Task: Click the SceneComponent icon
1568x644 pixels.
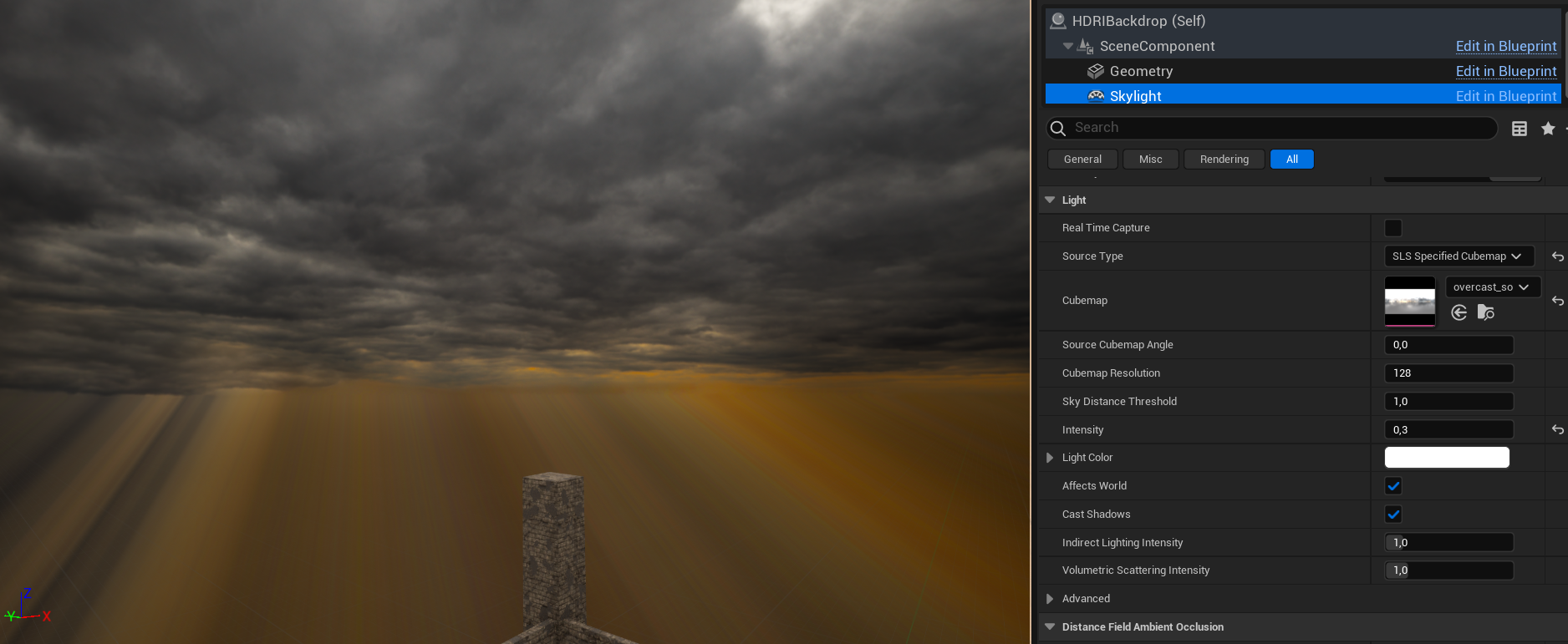Action: click(x=1086, y=46)
